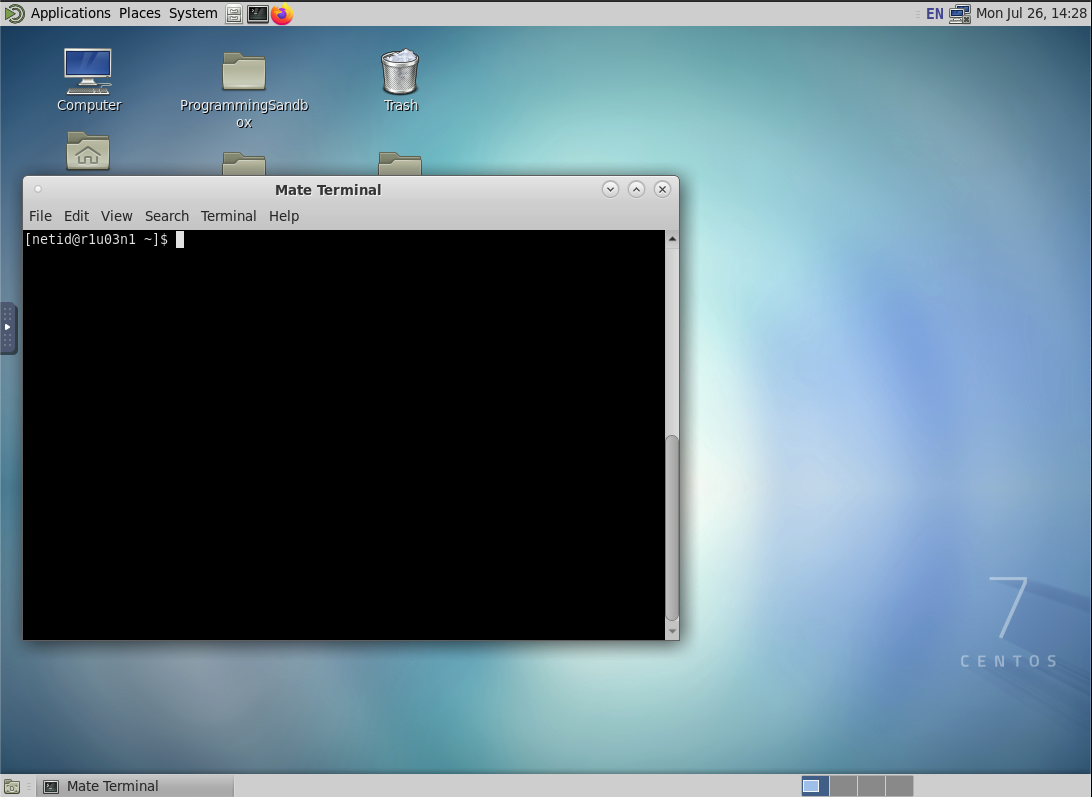
Task: Click the terminal scrollbar down arrow
Action: click(672, 631)
